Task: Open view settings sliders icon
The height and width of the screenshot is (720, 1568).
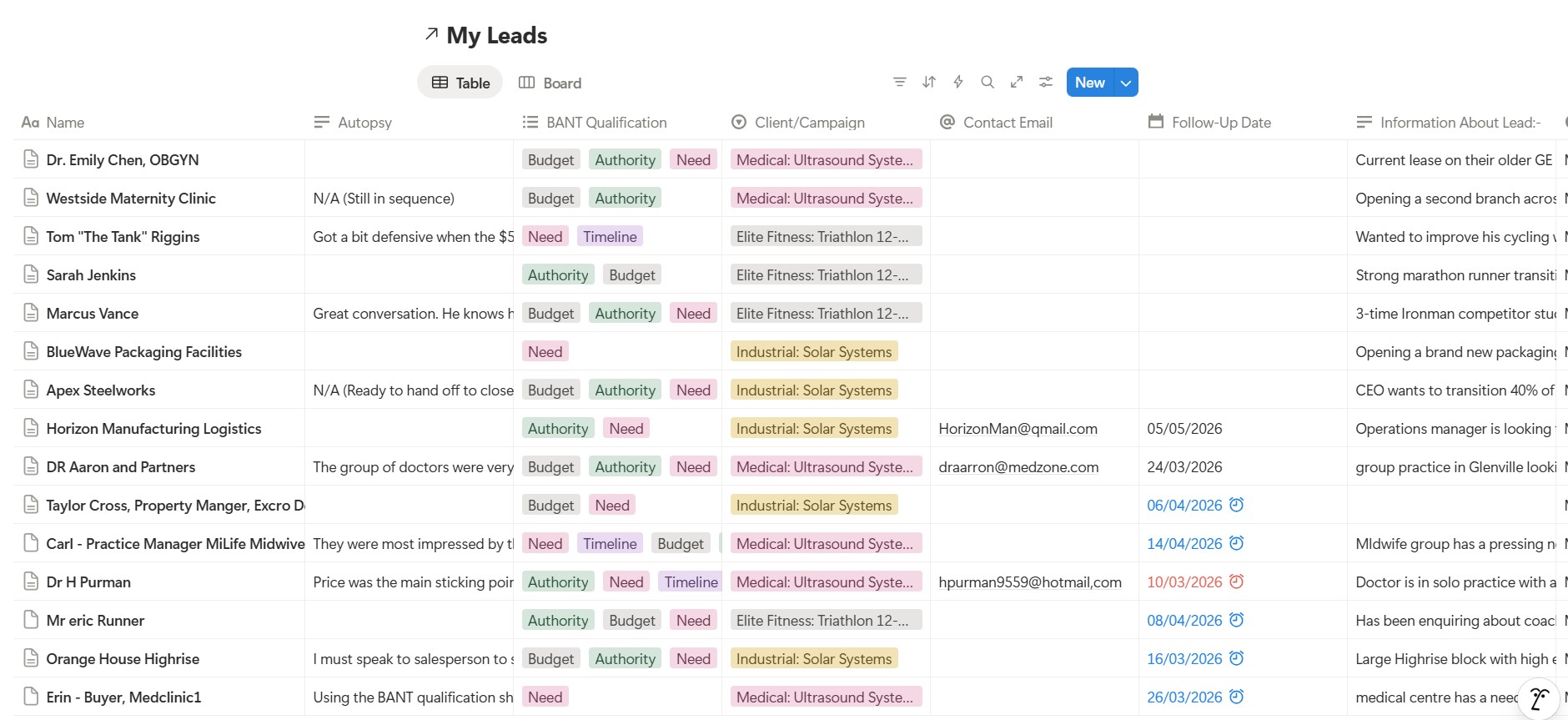Action: click(1046, 82)
